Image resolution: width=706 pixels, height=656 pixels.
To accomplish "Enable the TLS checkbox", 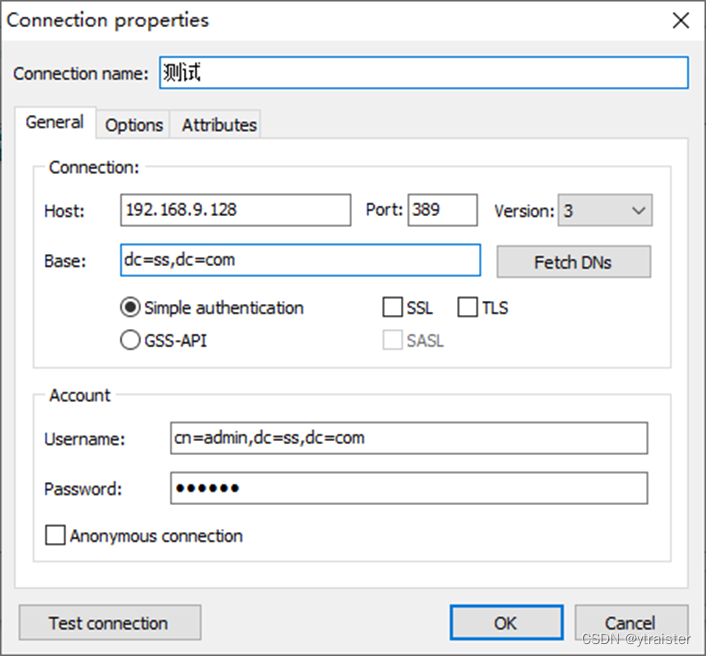I will pyautogui.click(x=467, y=308).
